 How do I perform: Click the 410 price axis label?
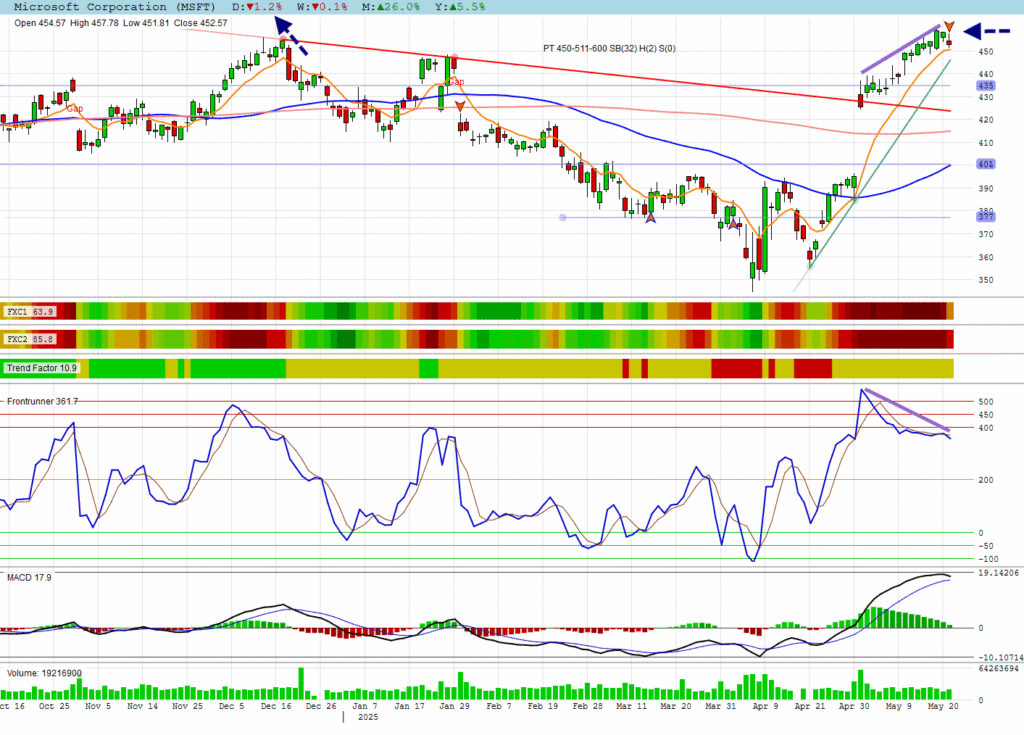985,143
